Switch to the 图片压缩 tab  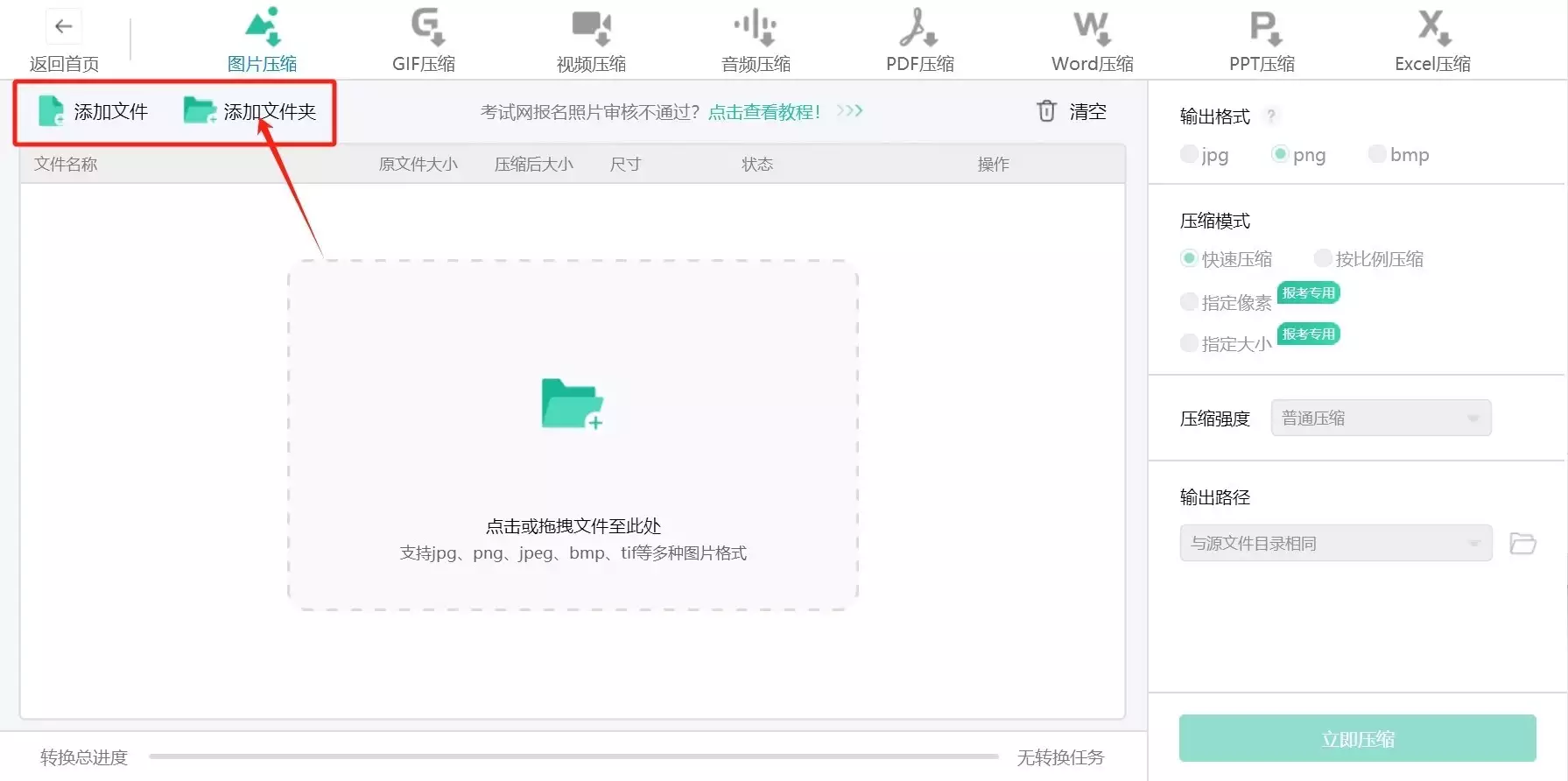point(262,40)
